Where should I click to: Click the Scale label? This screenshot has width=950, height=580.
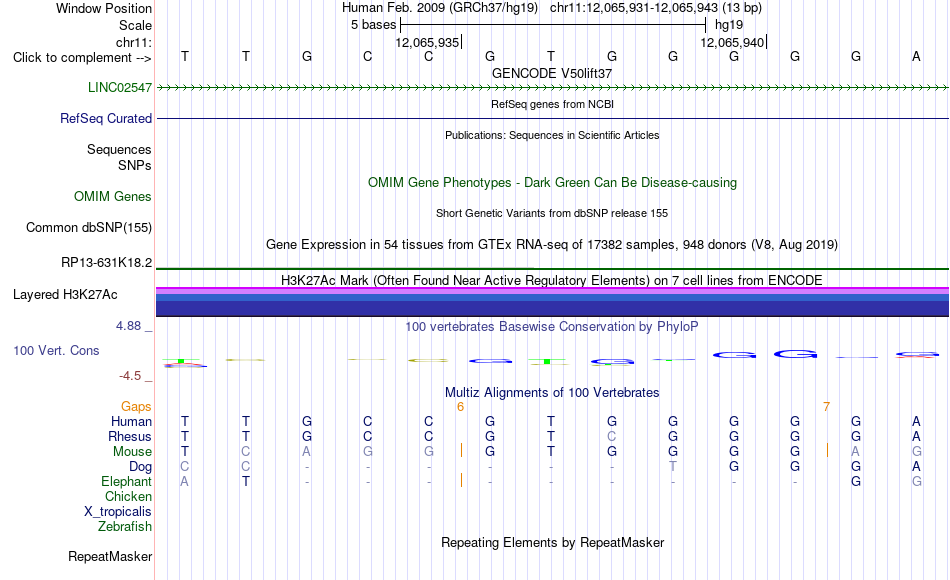click(x=136, y=25)
